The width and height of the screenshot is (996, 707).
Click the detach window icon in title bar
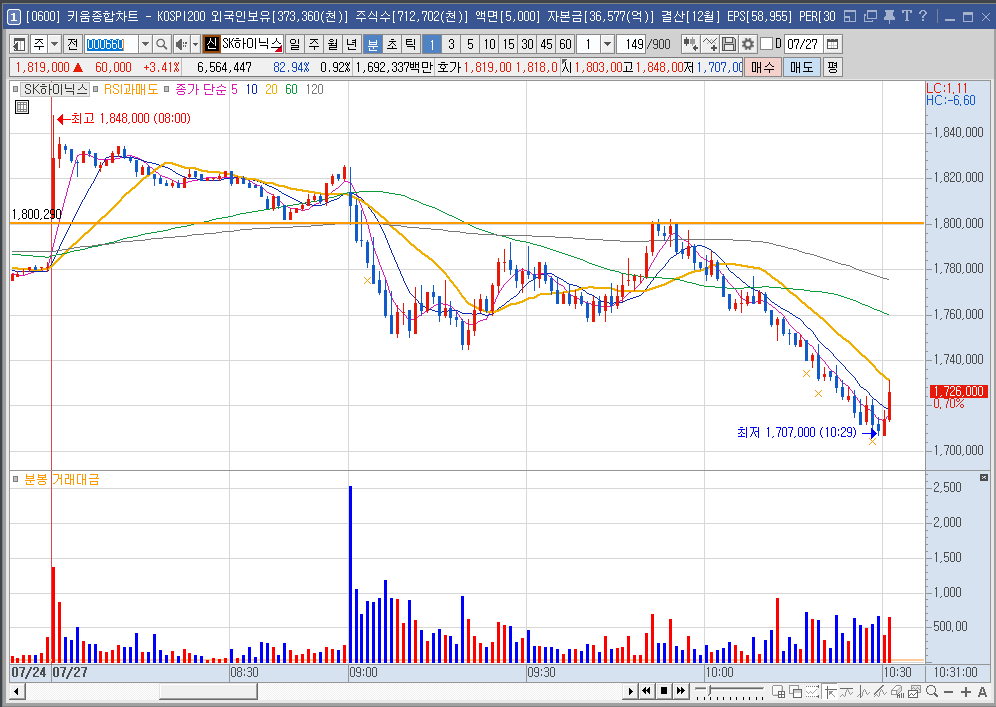click(851, 16)
